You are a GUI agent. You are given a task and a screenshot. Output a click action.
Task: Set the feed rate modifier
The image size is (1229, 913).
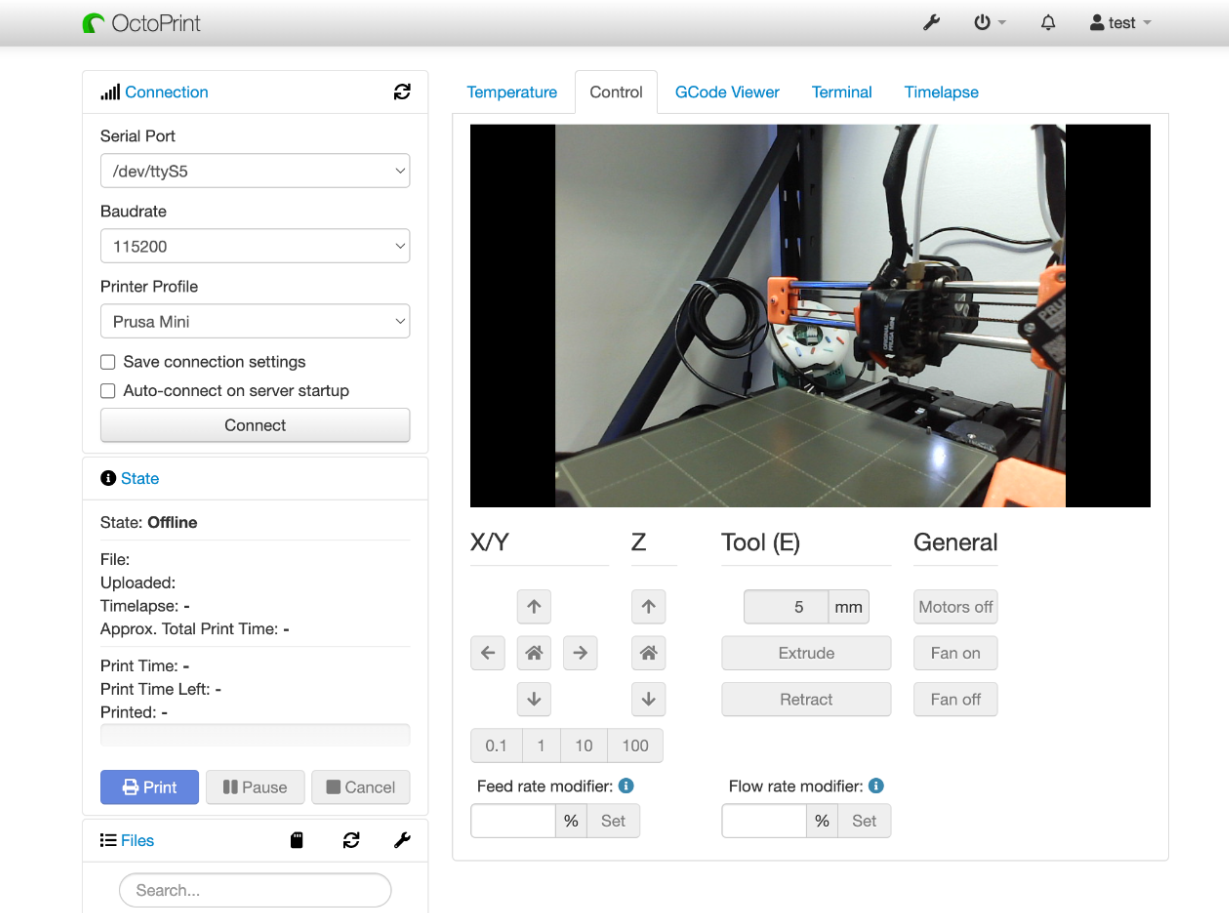click(613, 821)
